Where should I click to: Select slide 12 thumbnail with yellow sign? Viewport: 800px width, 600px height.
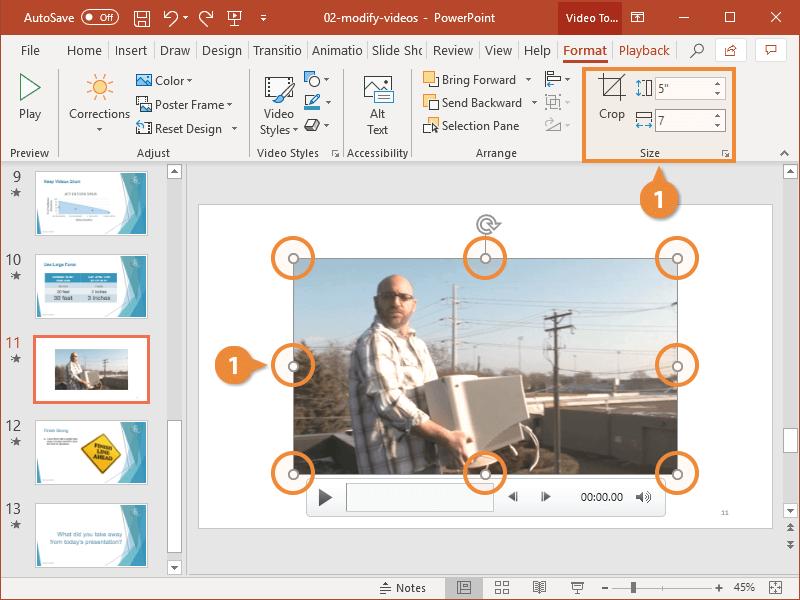[x=91, y=453]
